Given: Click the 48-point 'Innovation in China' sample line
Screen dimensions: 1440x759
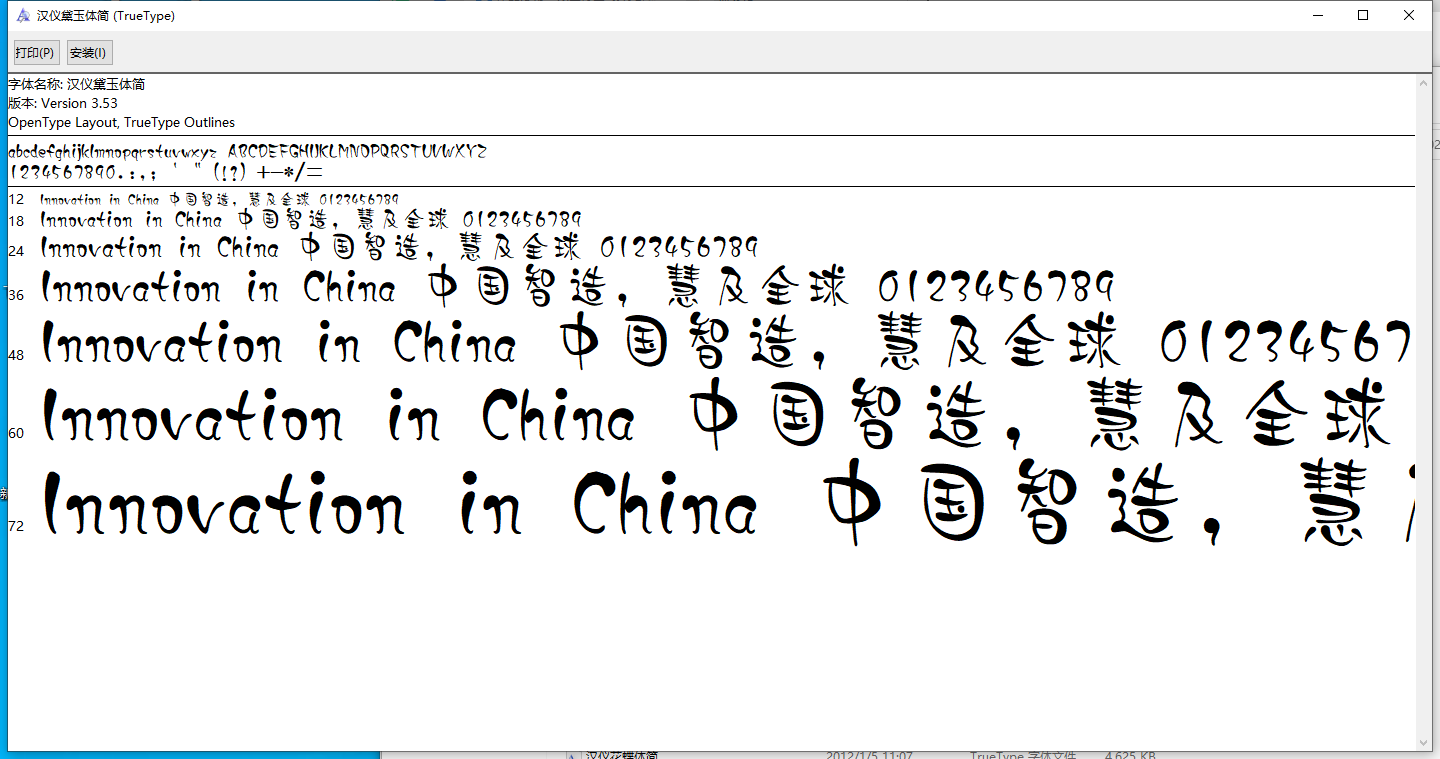Looking at the screenshot, I should click(727, 343).
